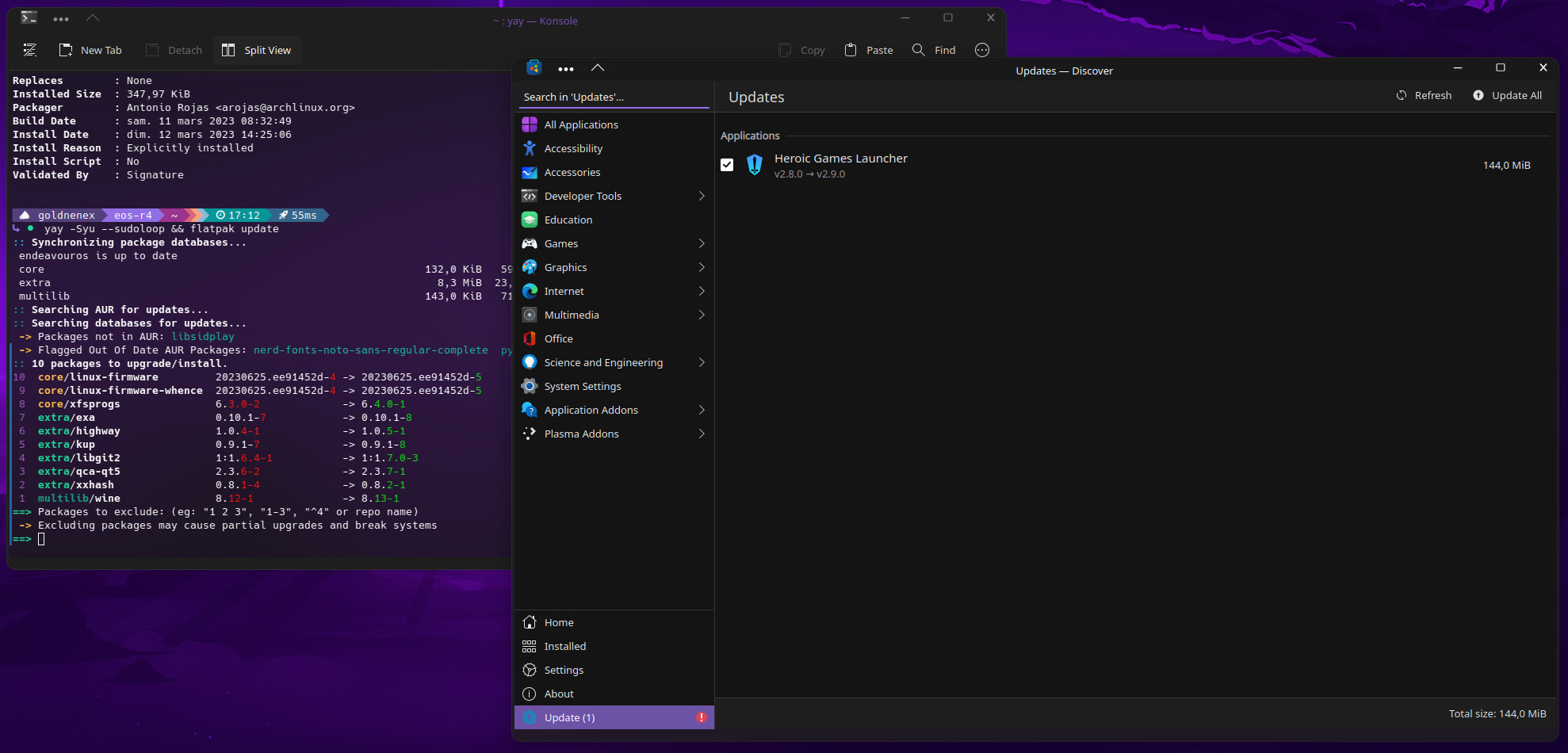Image resolution: width=1568 pixels, height=753 pixels.
Task: Expand the Application Addons chevron
Action: (x=702, y=410)
